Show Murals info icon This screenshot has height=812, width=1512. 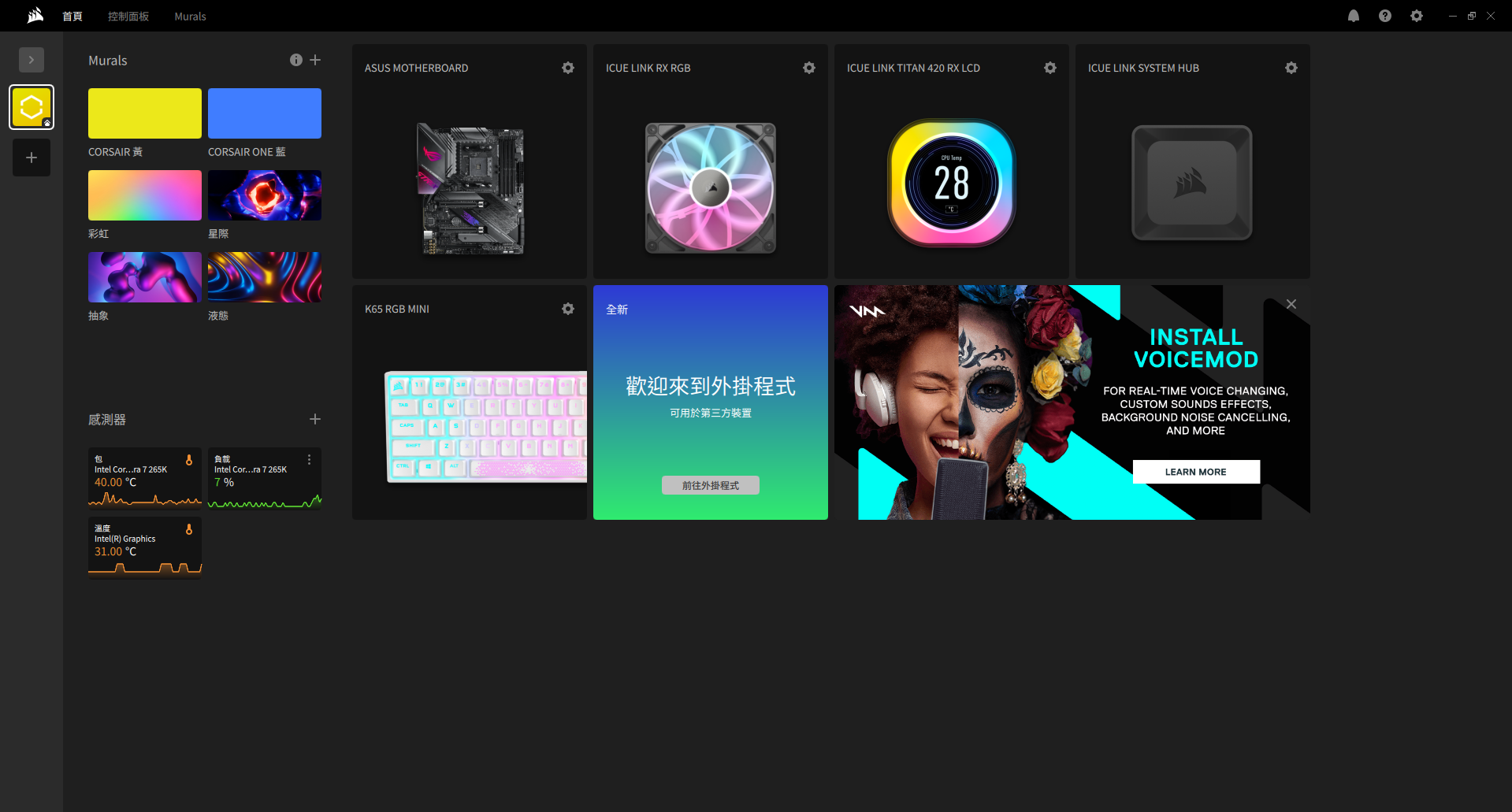point(296,60)
